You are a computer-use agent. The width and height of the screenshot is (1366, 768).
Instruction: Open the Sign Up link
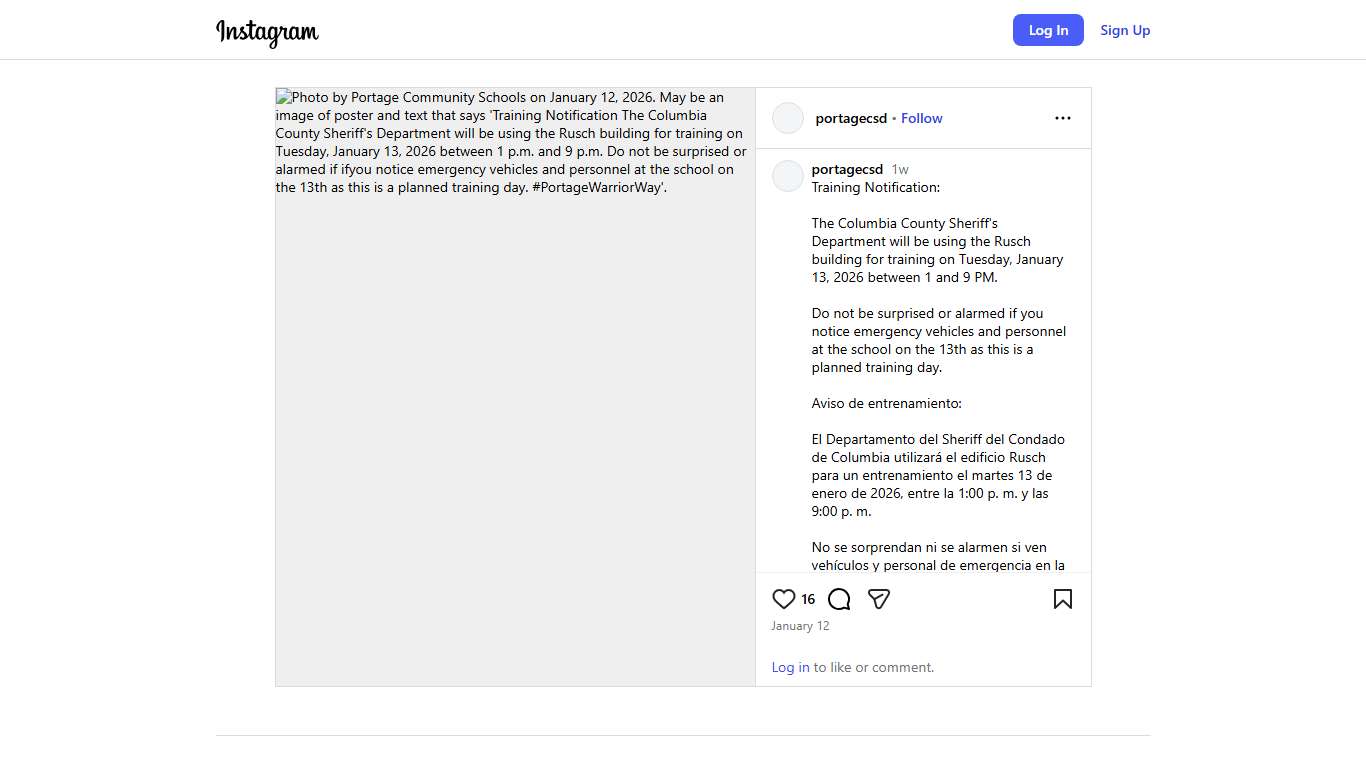(x=1125, y=30)
